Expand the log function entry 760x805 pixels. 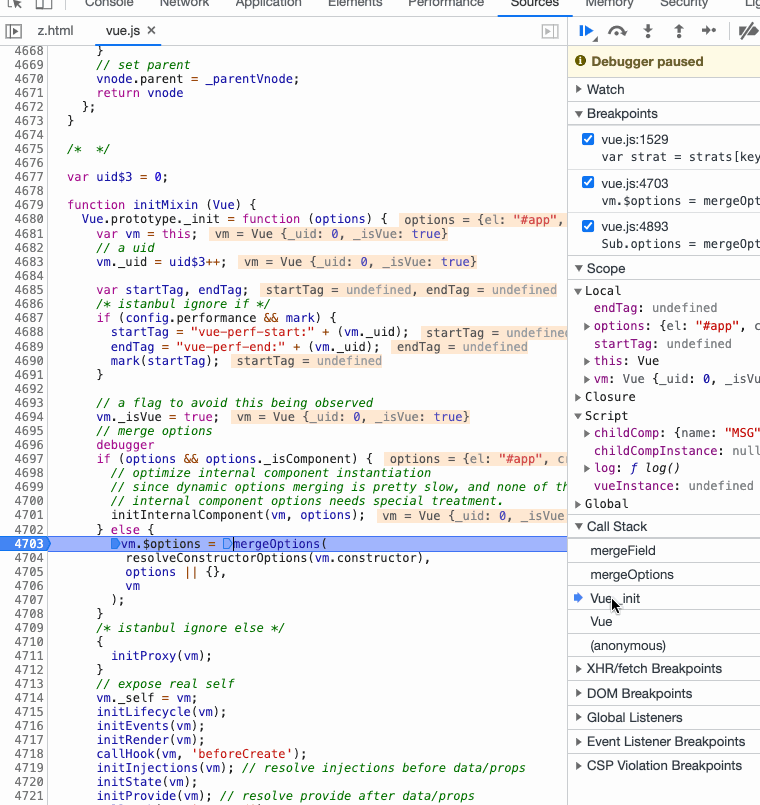(x=586, y=468)
